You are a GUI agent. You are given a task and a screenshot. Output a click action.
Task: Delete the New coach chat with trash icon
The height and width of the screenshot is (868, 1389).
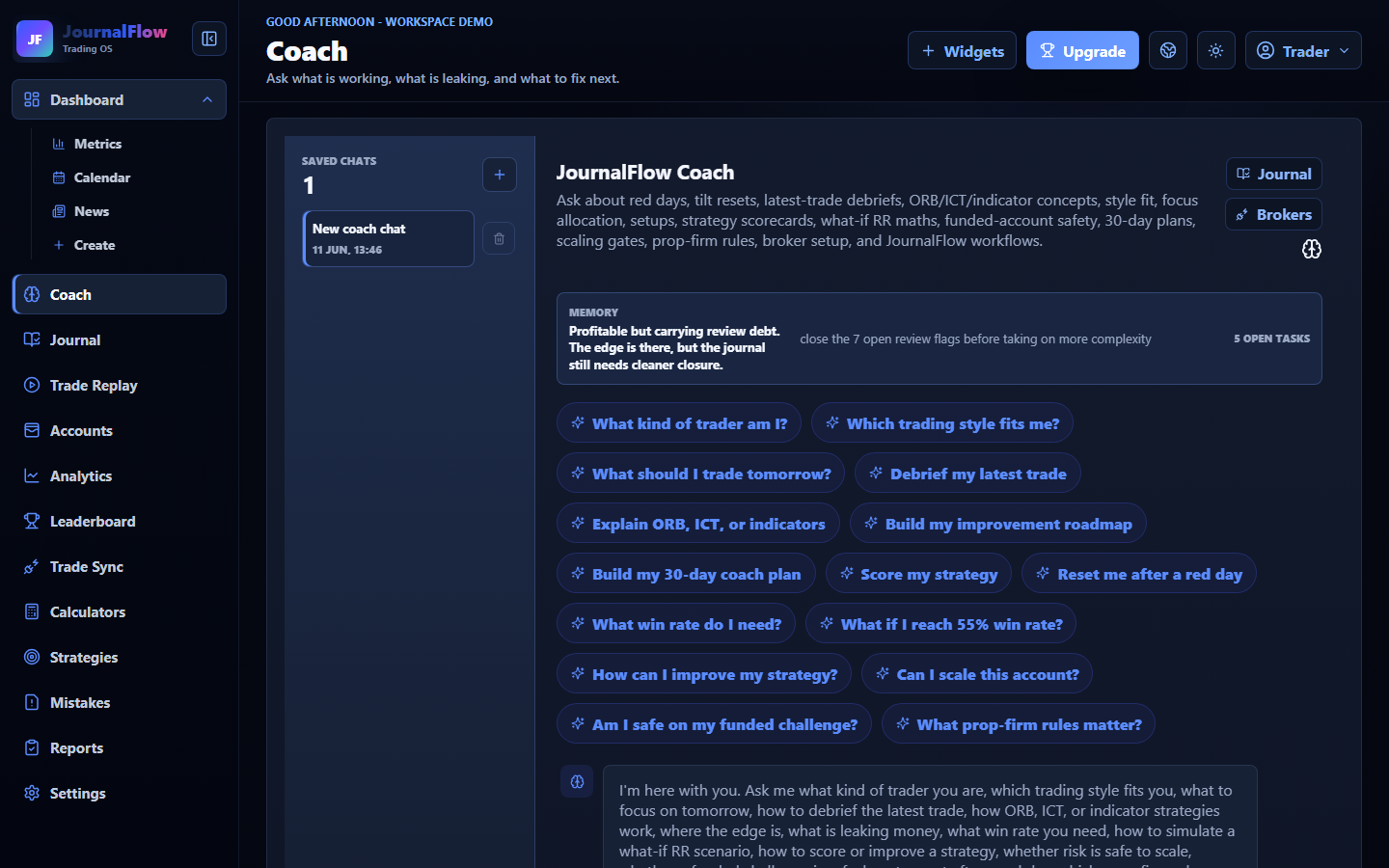[499, 238]
